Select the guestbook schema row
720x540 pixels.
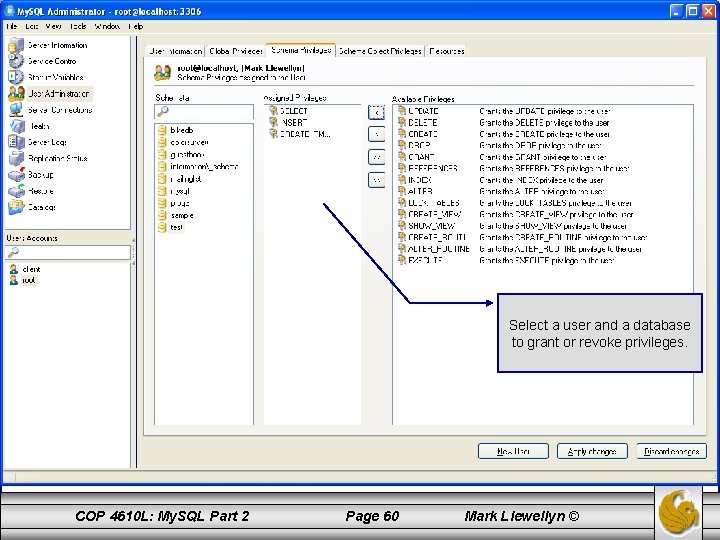pyautogui.click(x=181, y=154)
